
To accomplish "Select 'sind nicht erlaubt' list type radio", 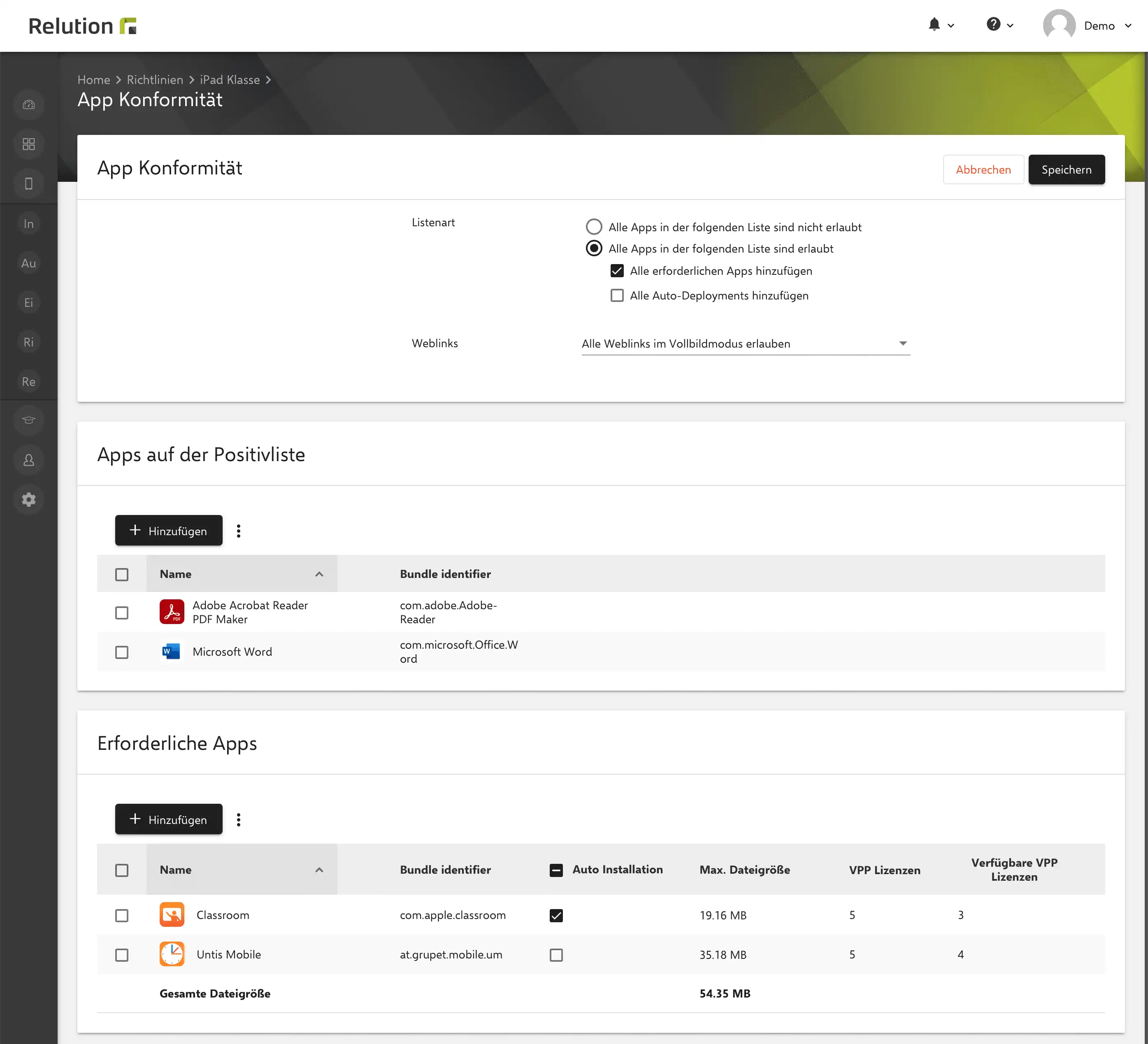I will click(x=594, y=227).
